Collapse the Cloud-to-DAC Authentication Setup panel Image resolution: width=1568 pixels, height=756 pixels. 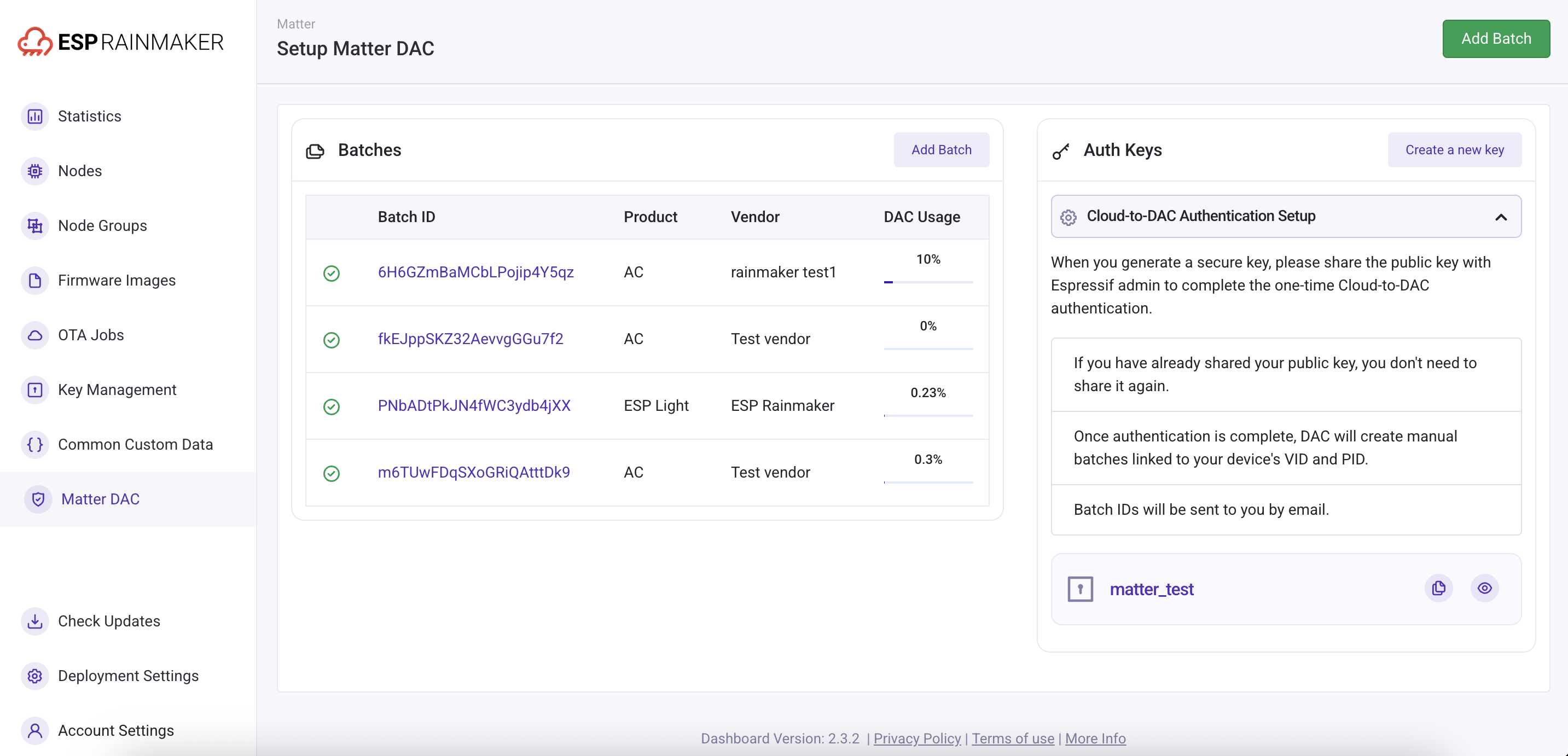1501,217
